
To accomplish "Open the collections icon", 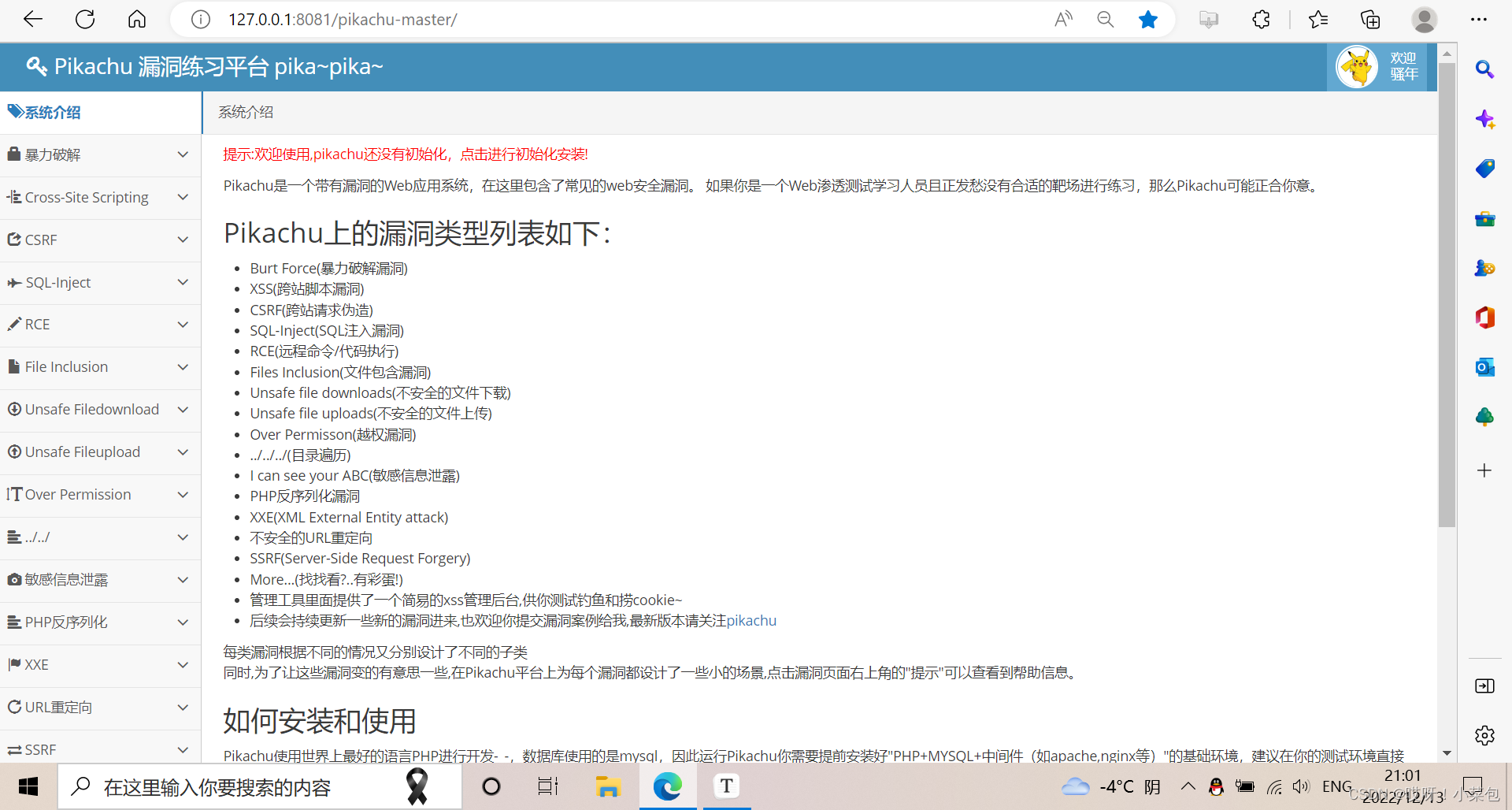I will [x=1370, y=20].
